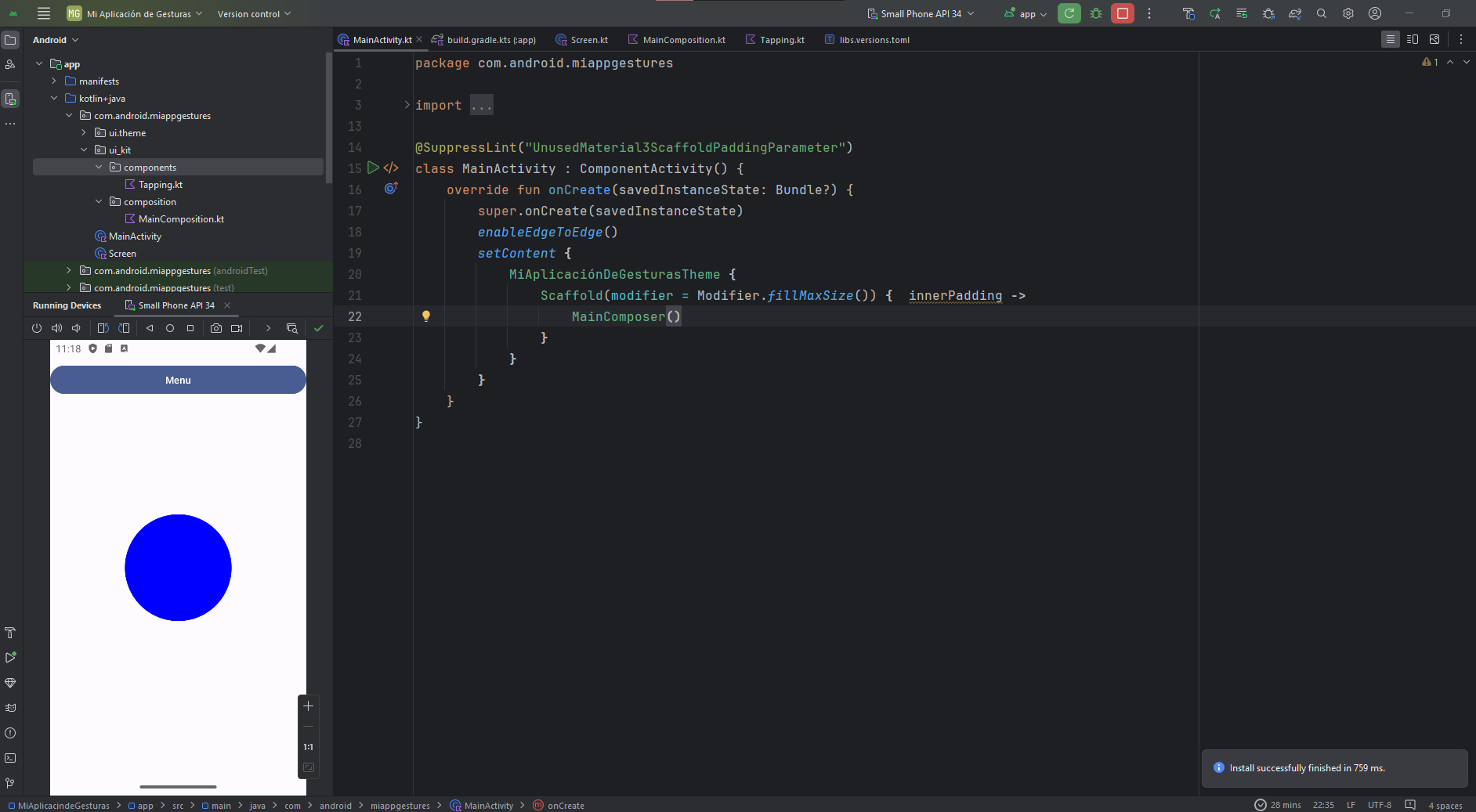
Task: Collapse the kotlin+java folder in the project tree
Action: (x=54, y=99)
